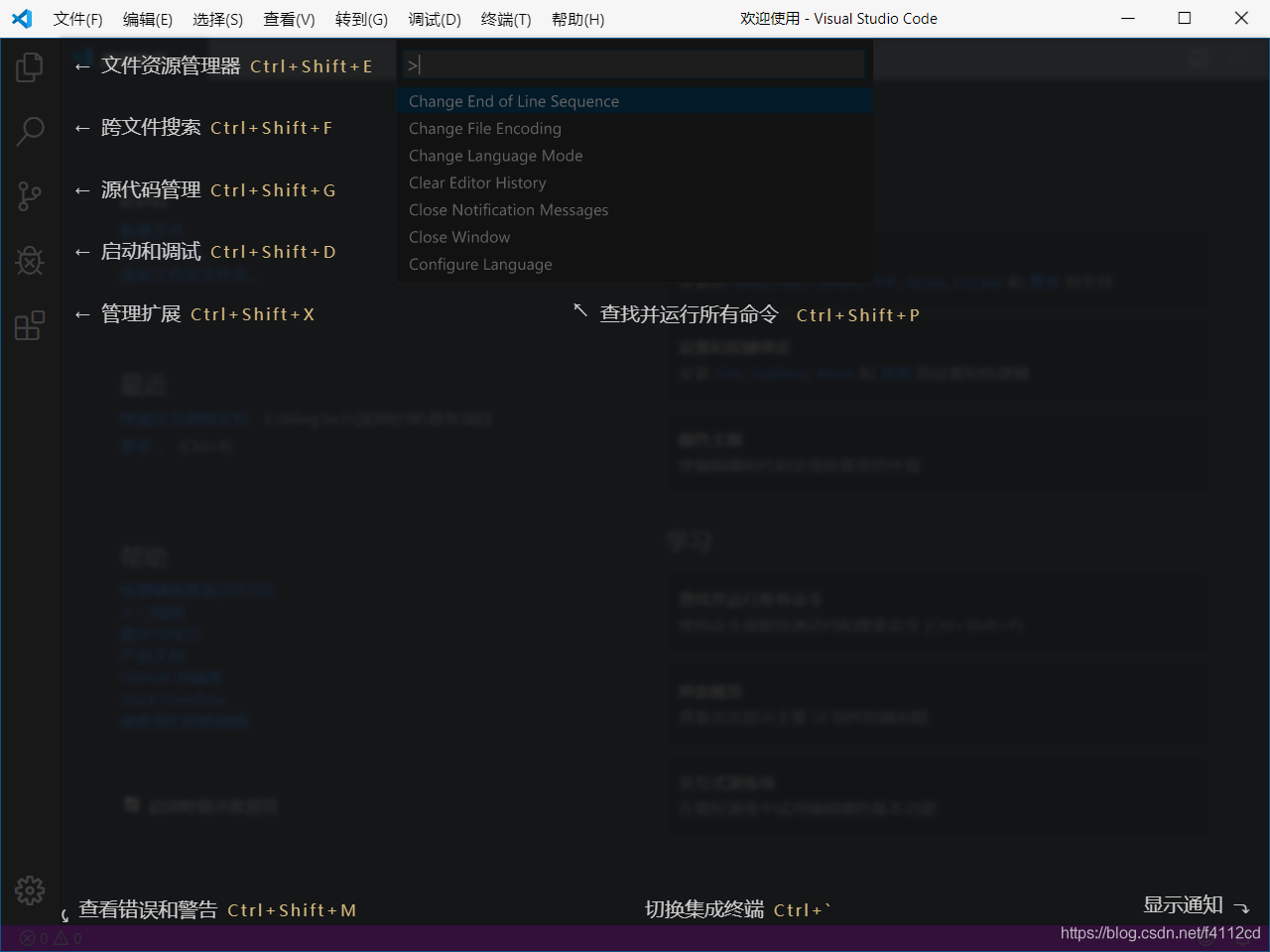Viewport: 1270px width, 952px height.
Task: Select Close Window command in palette
Action: pyautogui.click(x=635, y=237)
